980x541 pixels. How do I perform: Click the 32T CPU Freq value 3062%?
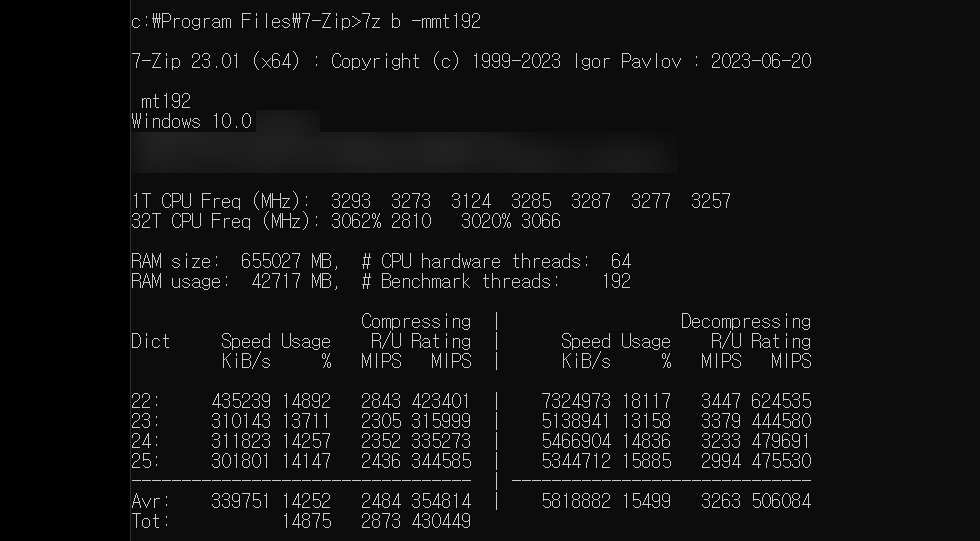356,221
